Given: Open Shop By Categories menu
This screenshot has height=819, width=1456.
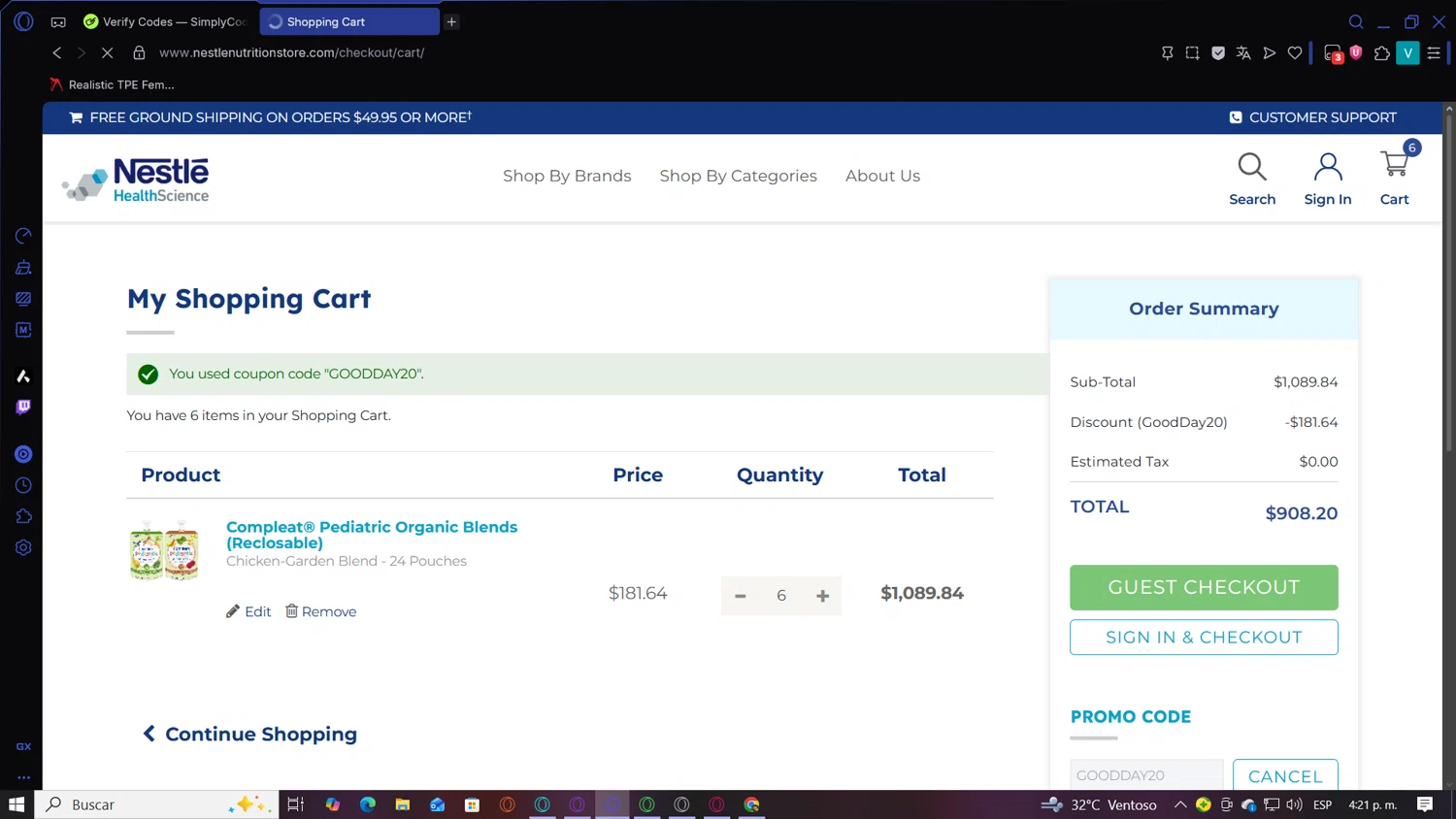Looking at the screenshot, I should tap(739, 176).
